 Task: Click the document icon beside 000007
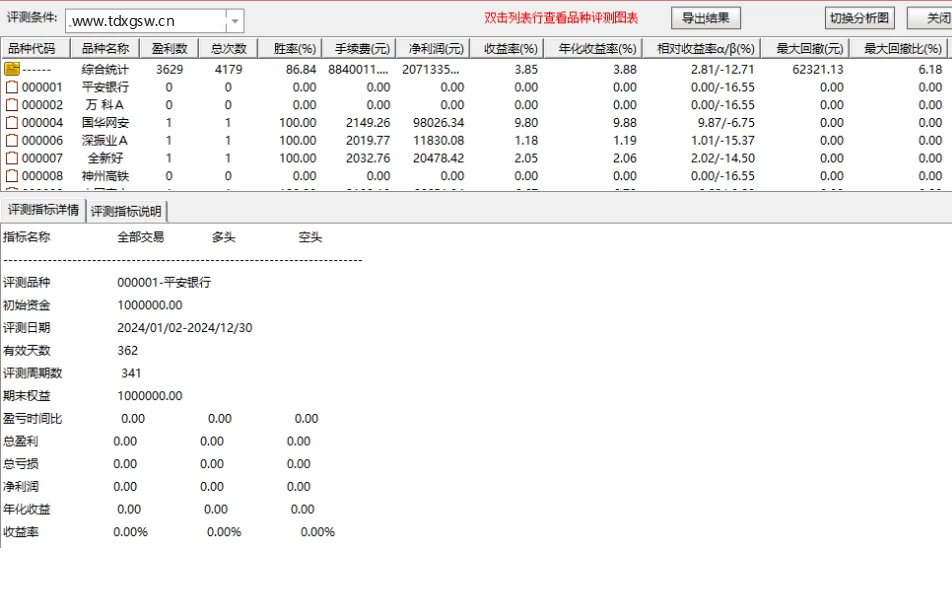pos(12,158)
